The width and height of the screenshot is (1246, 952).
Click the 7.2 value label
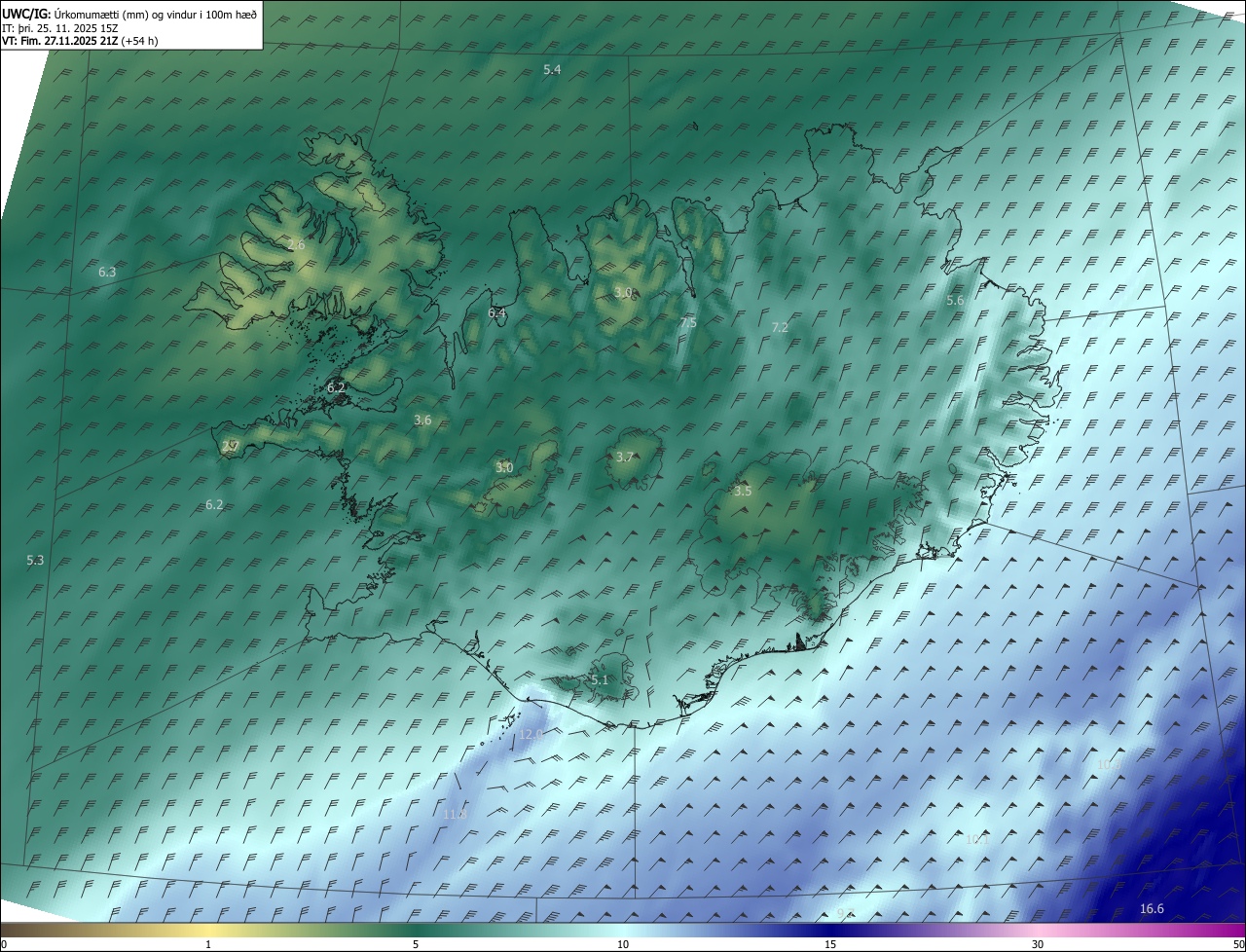pos(780,327)
